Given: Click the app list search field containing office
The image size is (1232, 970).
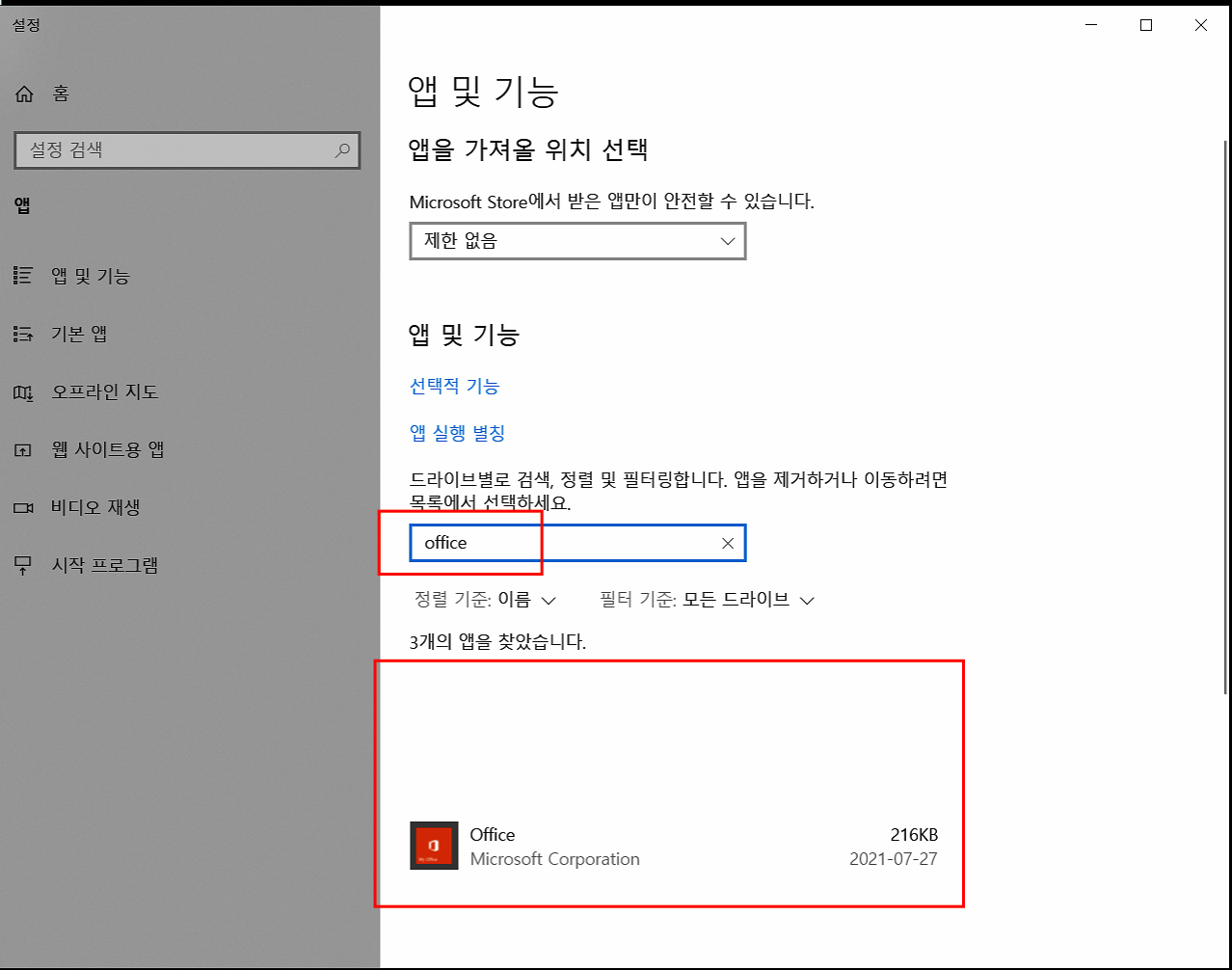Looking at the screenshot, I should 577,543.
